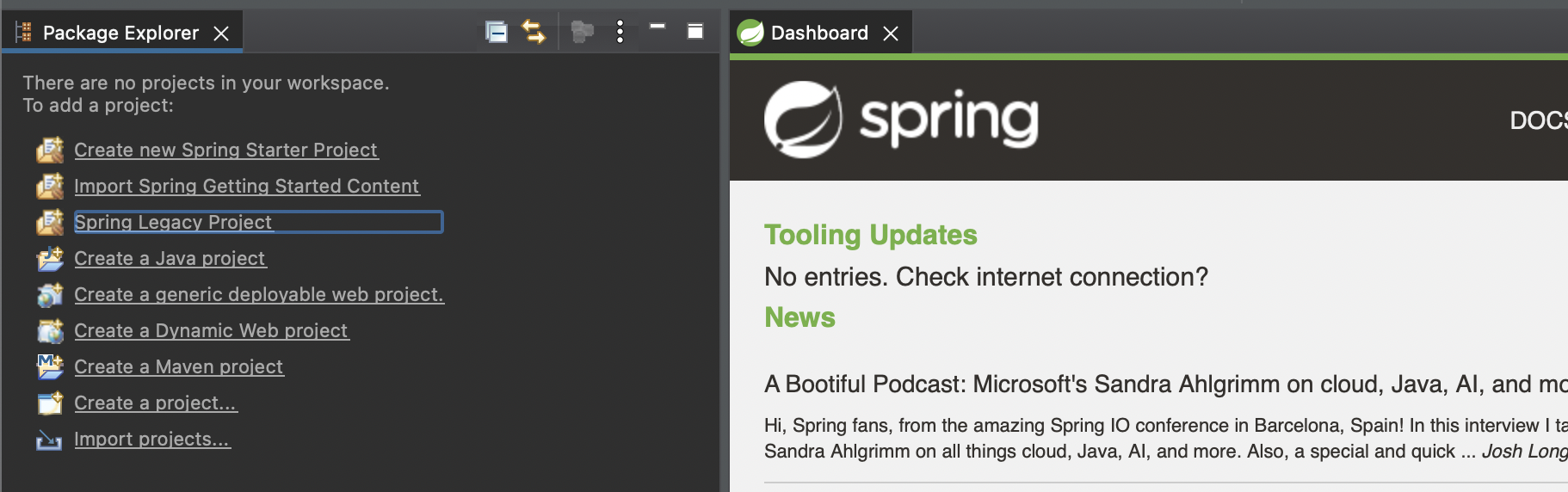Click the Spring Starter Project wizard icon
The height and width of the screenshot is (492, 1568).
(50, 150)
